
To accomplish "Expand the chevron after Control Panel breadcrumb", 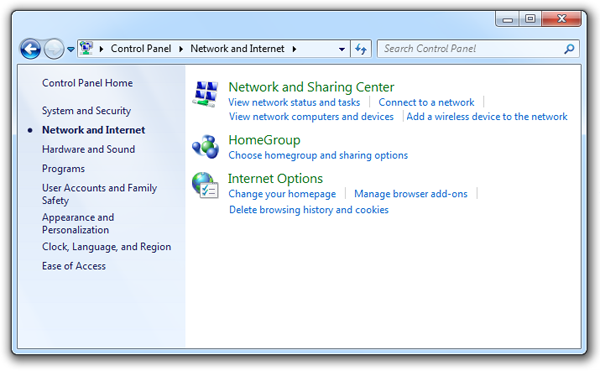I will tap(181, 49).
